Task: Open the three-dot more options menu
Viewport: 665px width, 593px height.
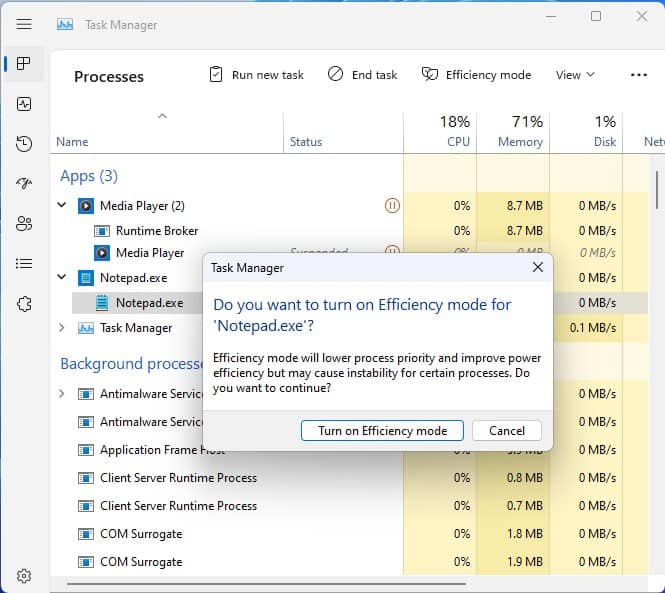Action: point(639,75)
